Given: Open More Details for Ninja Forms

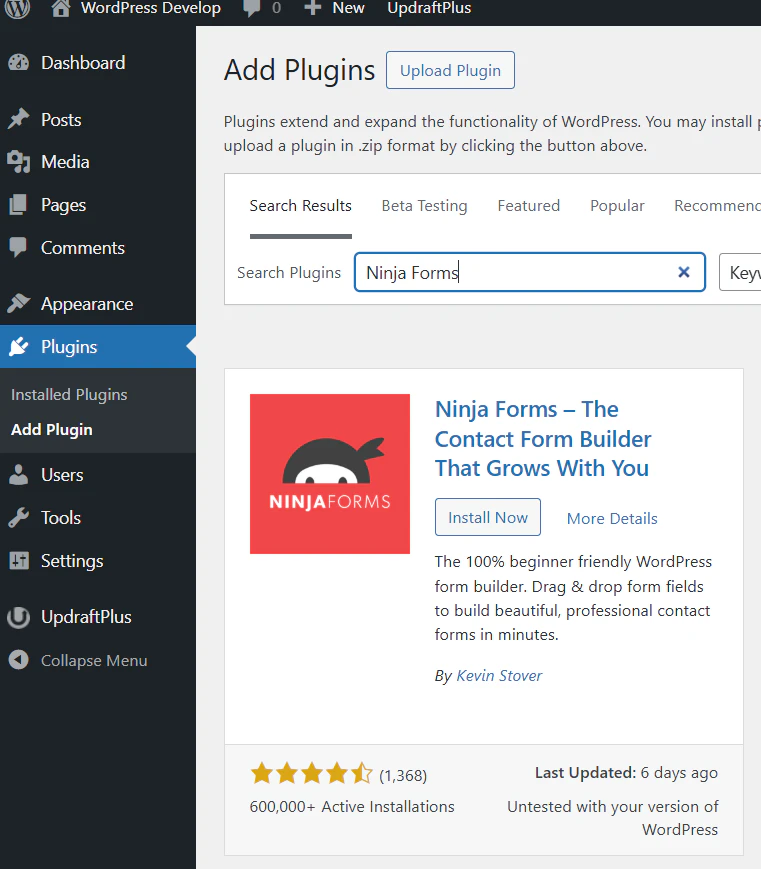Looking at the screenshot, I should 612,518.
